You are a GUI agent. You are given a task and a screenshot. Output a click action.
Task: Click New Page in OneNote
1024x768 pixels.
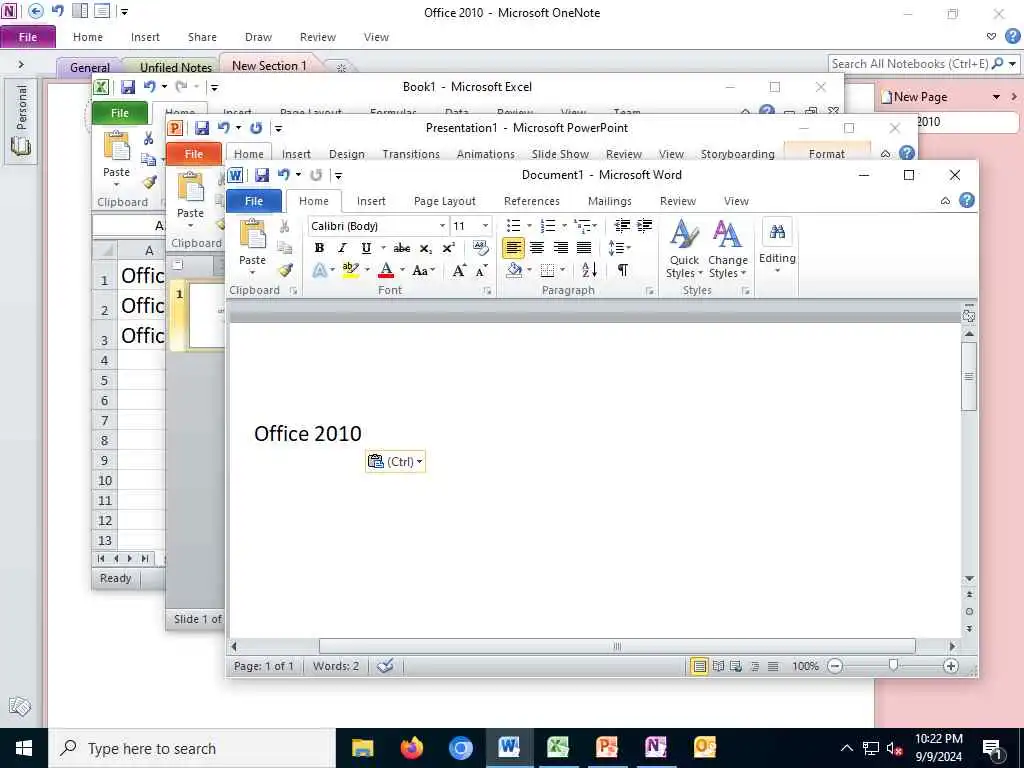pos(921,97)
